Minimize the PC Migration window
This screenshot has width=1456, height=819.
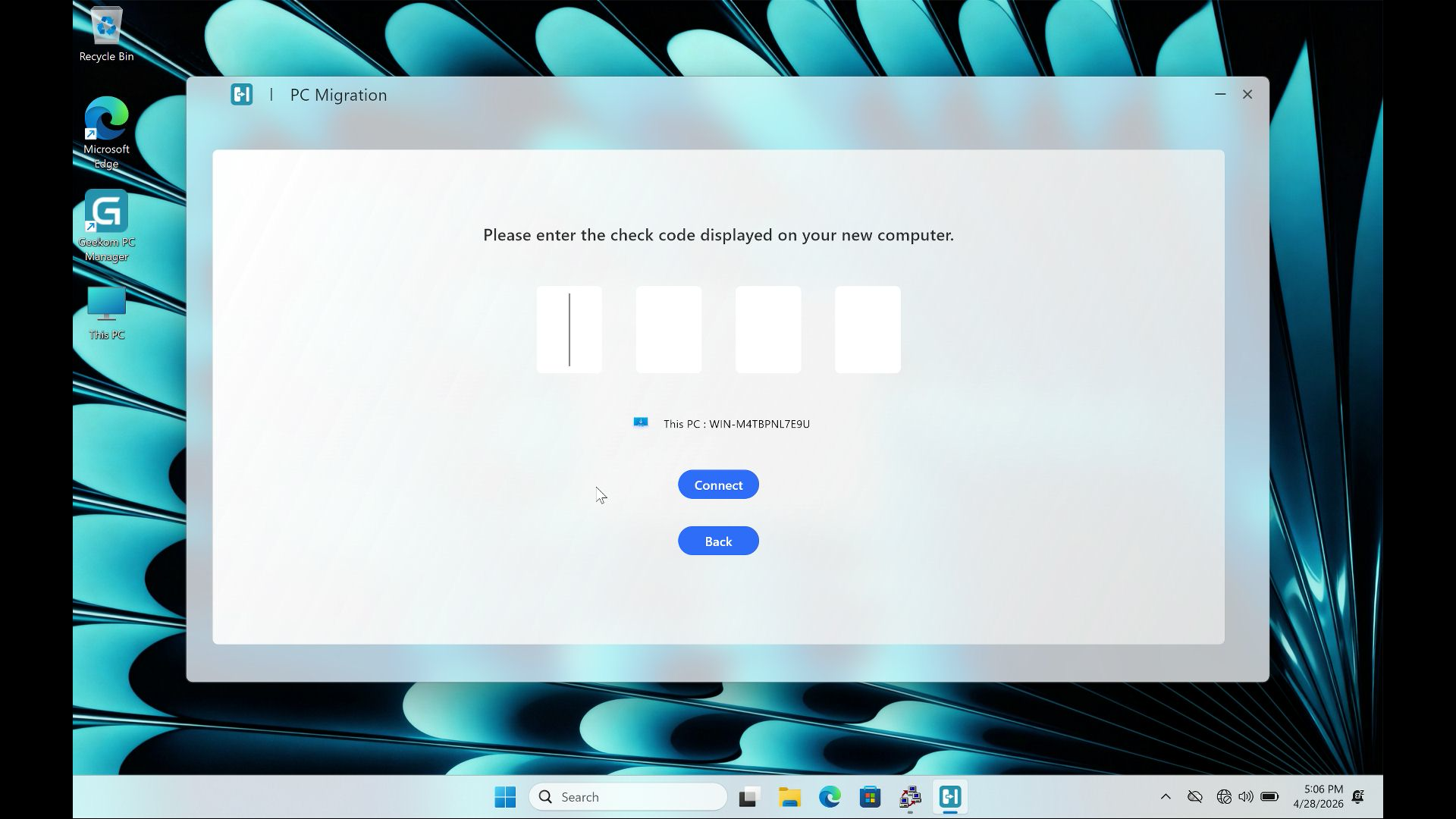(1220, 95)
